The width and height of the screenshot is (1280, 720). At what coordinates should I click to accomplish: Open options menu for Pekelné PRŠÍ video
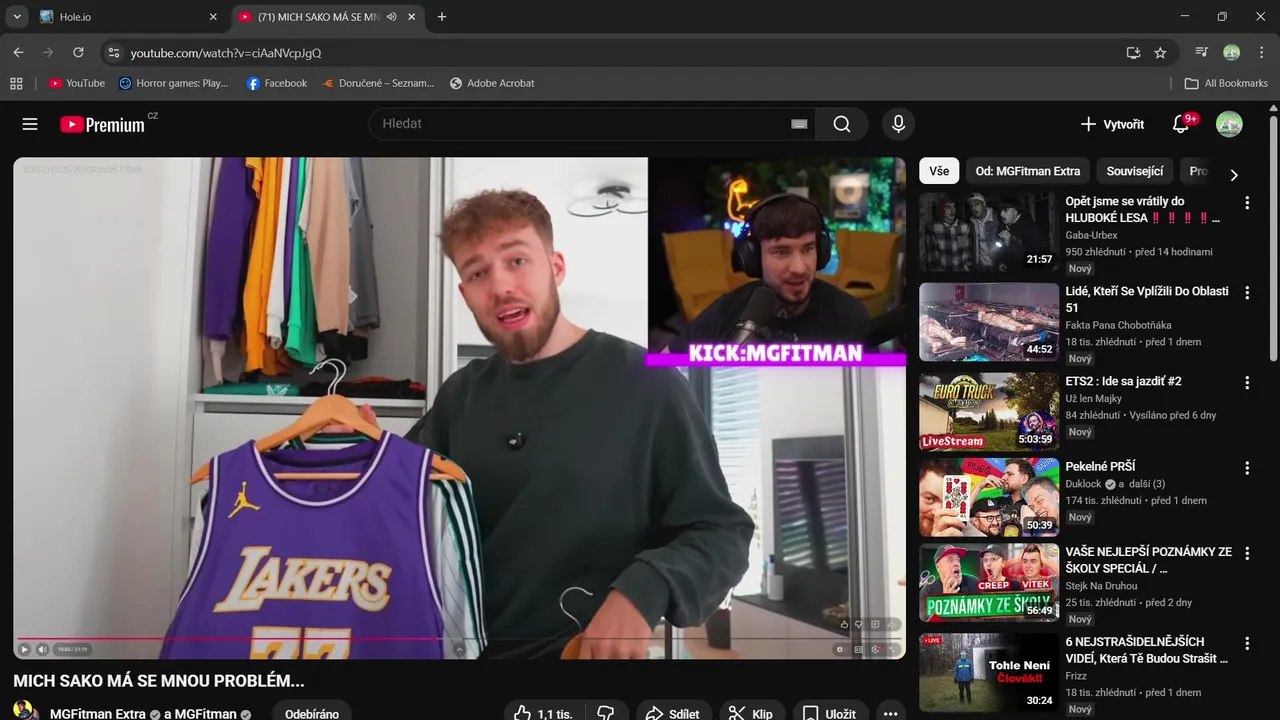pyautogui.click(x=1247, y=468)
